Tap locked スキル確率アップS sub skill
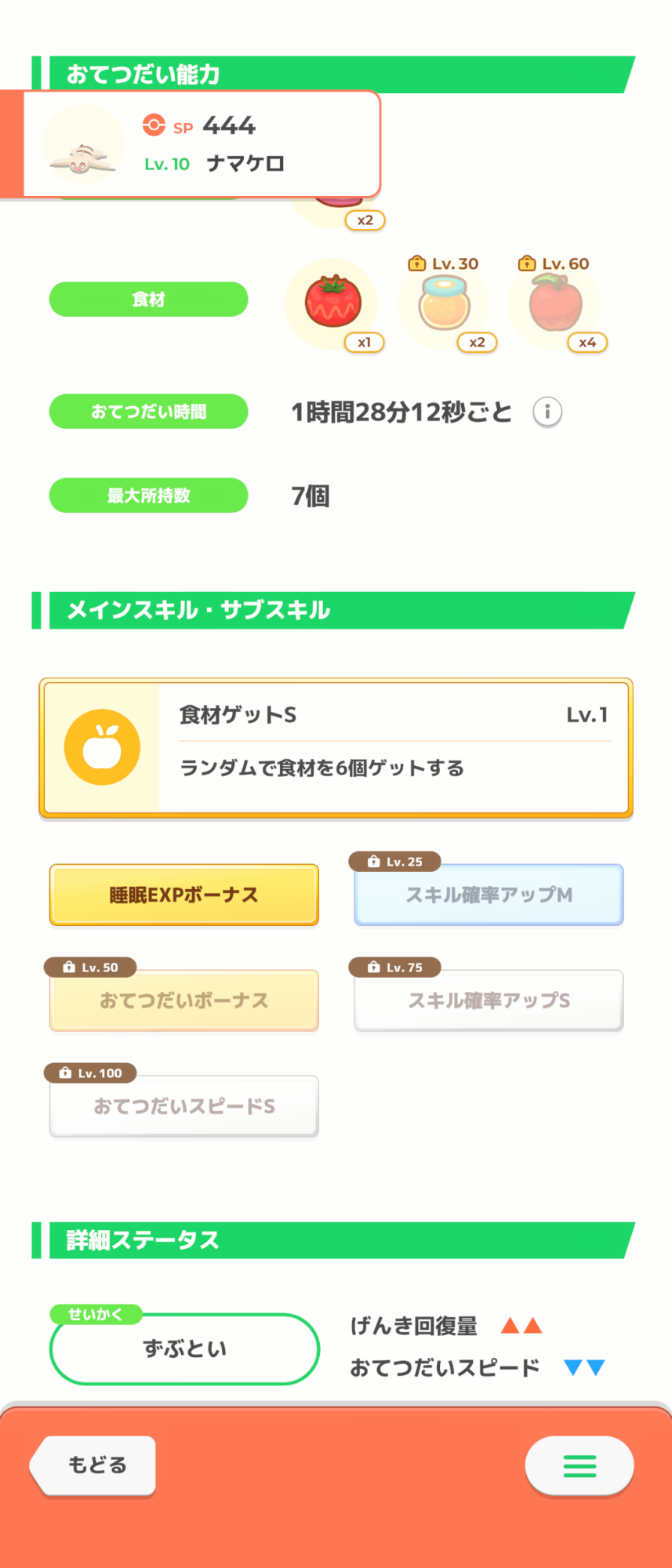Viewport: 672px width, 1568px height. (489, 1000)
